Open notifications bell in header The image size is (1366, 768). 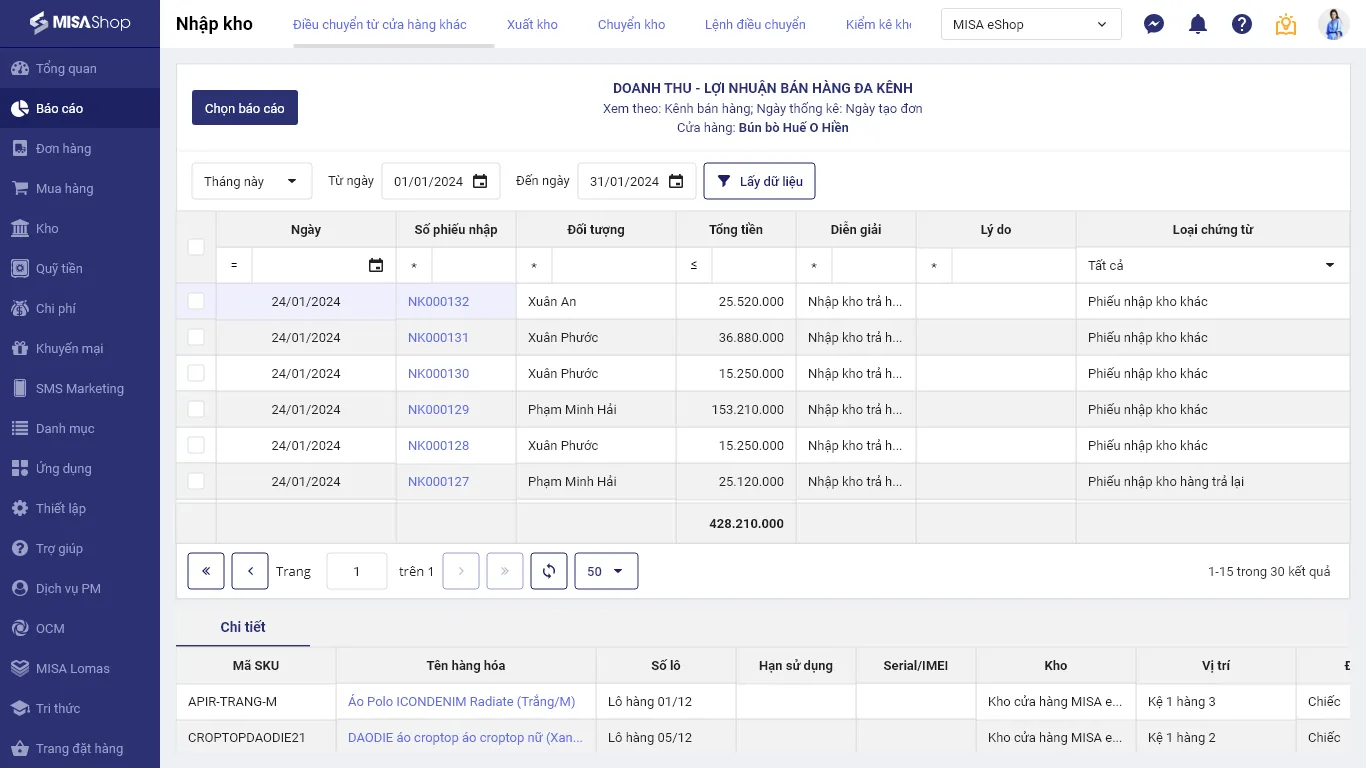pos(1198,24)
